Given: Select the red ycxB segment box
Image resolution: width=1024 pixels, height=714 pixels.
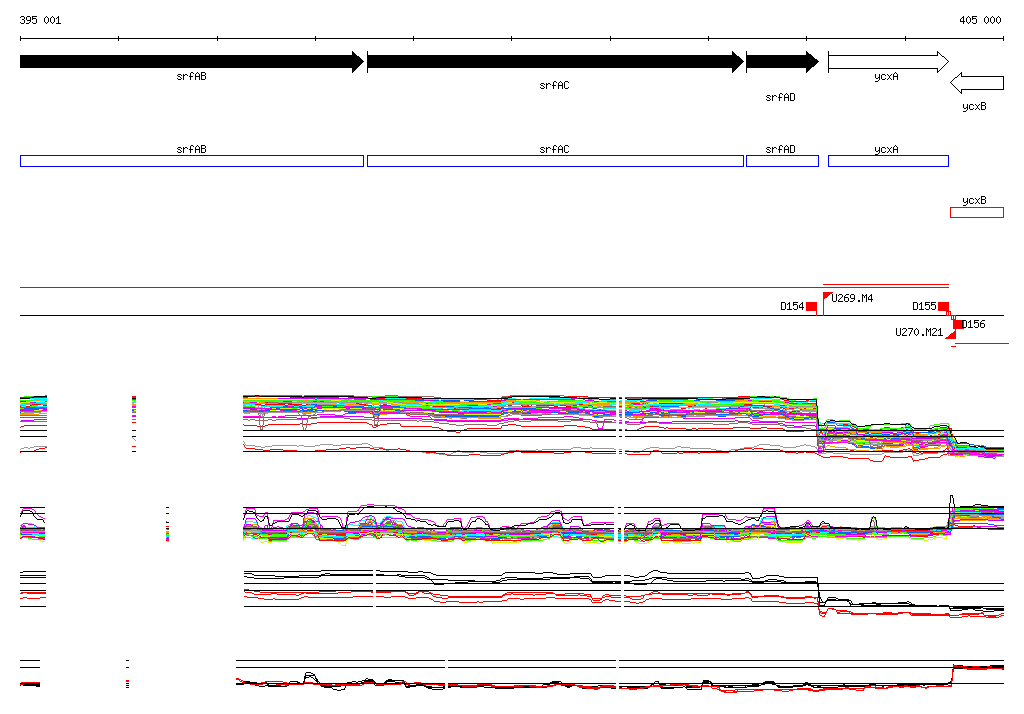Looking at the screenshot, I should 977,212.
